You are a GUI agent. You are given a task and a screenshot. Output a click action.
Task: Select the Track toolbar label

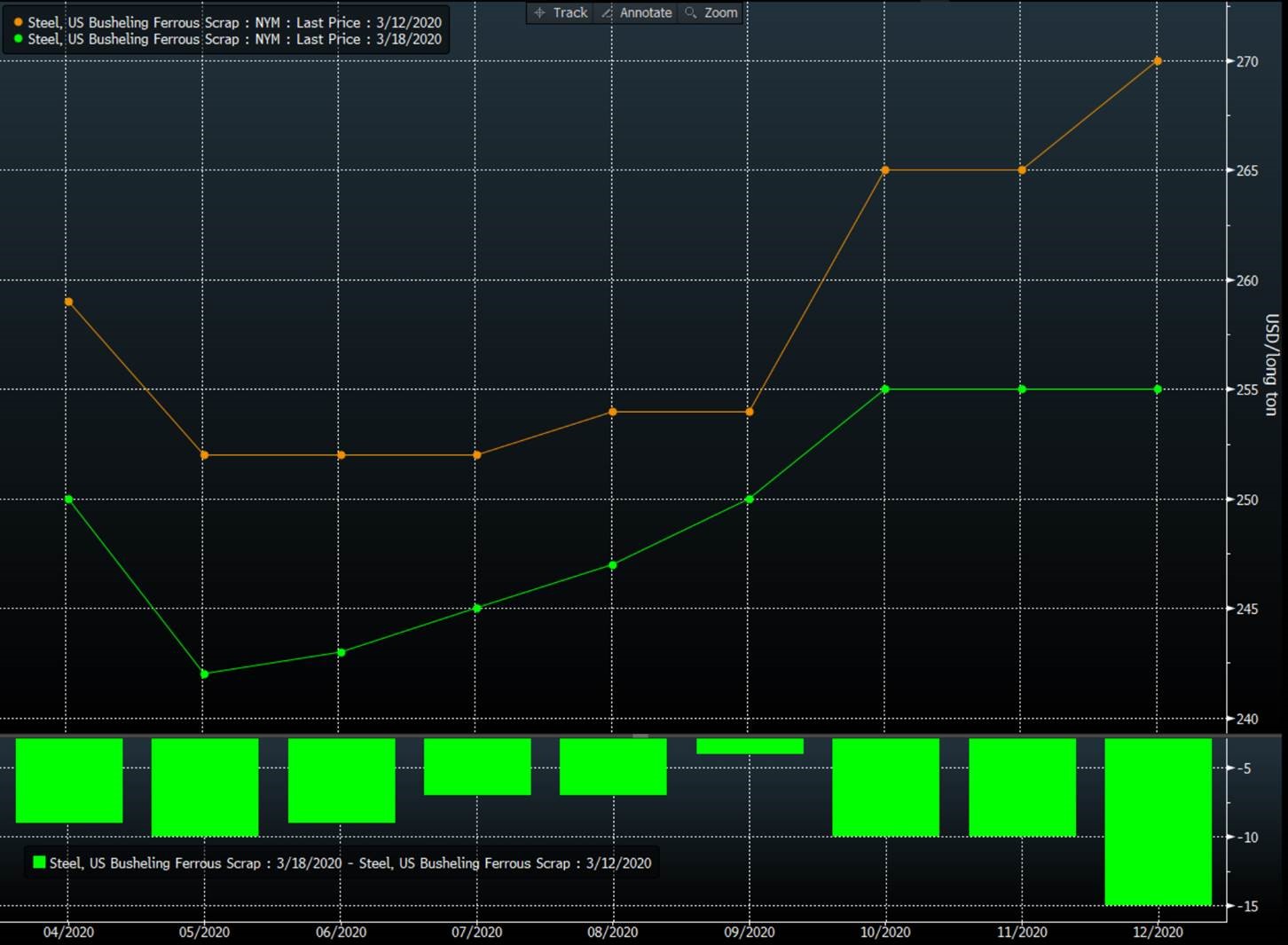coord(570,12)
